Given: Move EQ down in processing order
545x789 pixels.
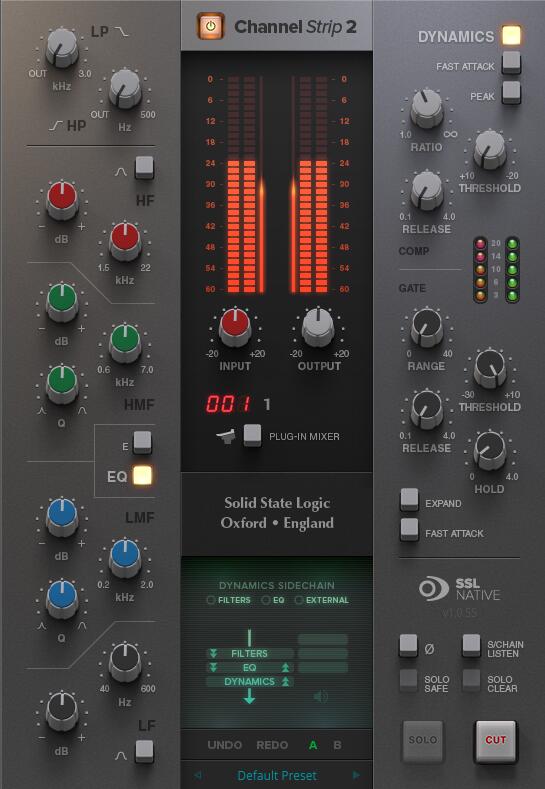Looking at the screenshot, I should tap(213, 668).
